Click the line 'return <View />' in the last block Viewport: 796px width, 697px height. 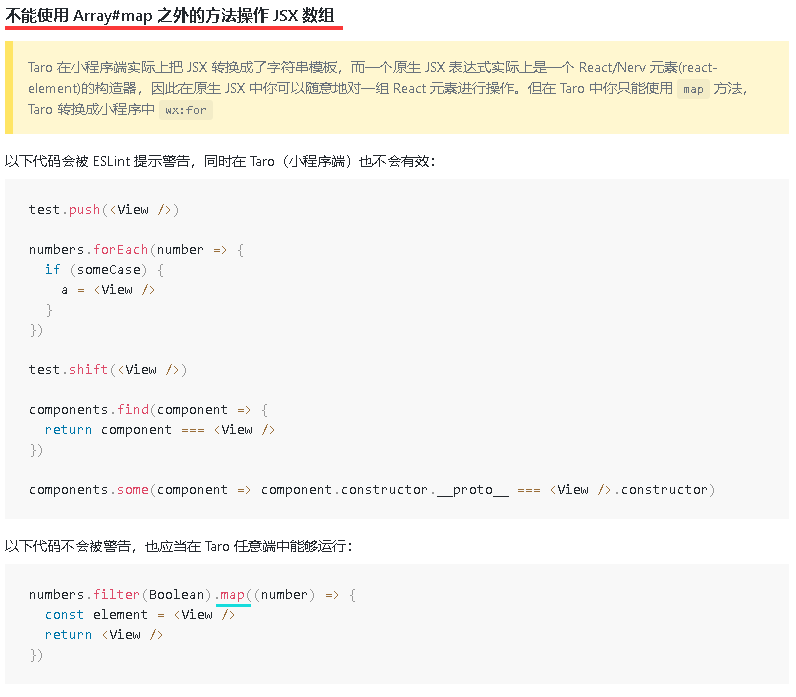(x=104, y=635)
